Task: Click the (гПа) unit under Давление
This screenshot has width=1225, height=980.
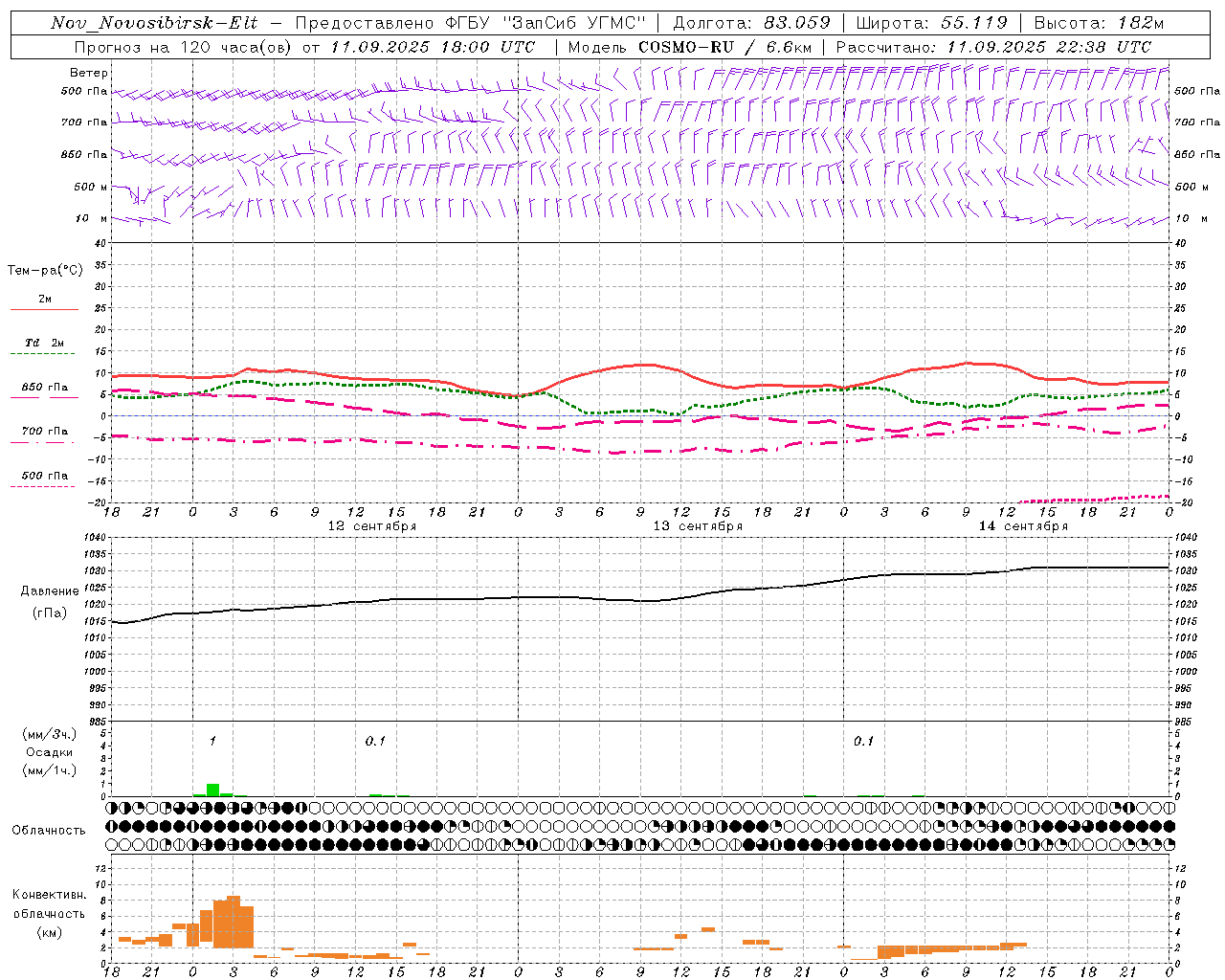Action: [x=50, y=613]
